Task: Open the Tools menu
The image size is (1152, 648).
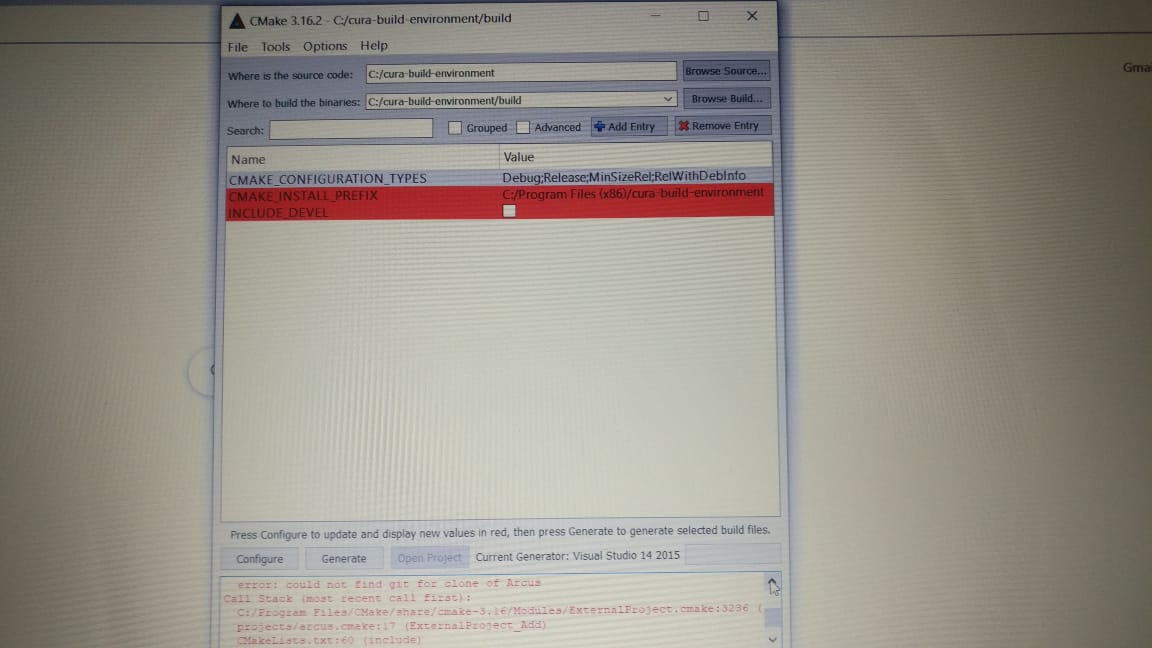Action: click(276, 46)
